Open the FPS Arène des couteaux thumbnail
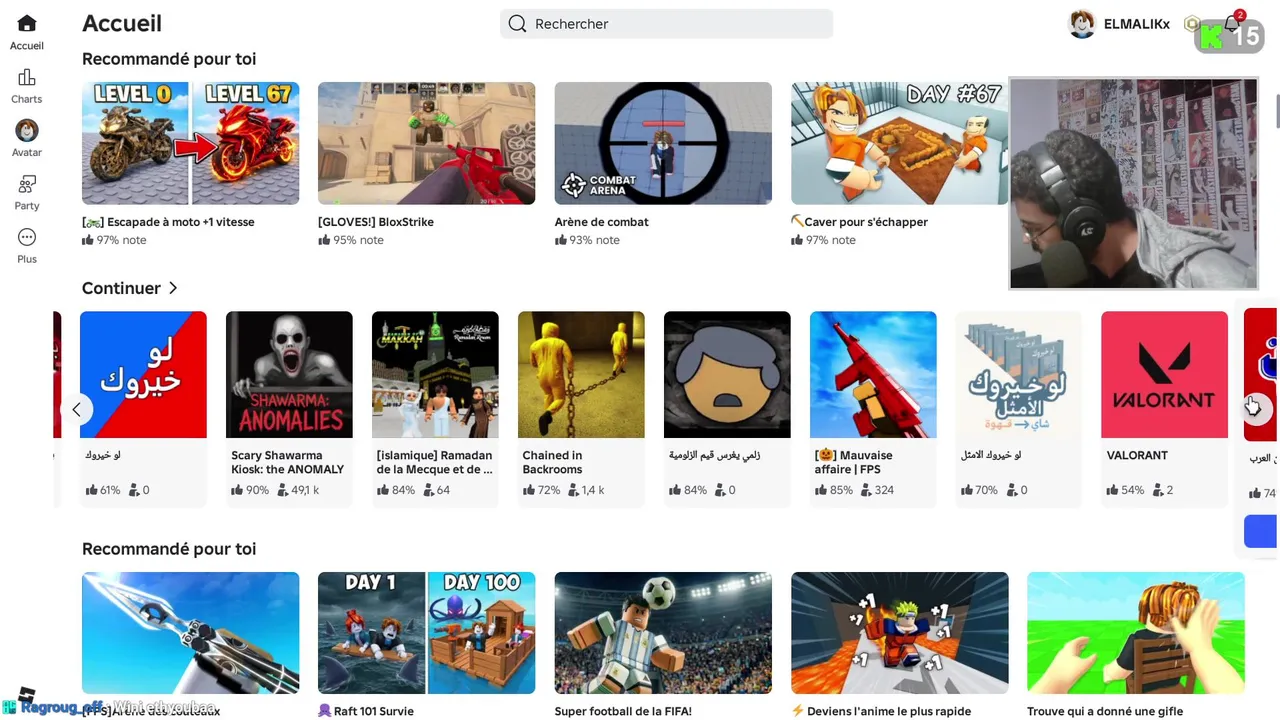The width and height of the screenshot is (1280, 720). click(190, 633)
